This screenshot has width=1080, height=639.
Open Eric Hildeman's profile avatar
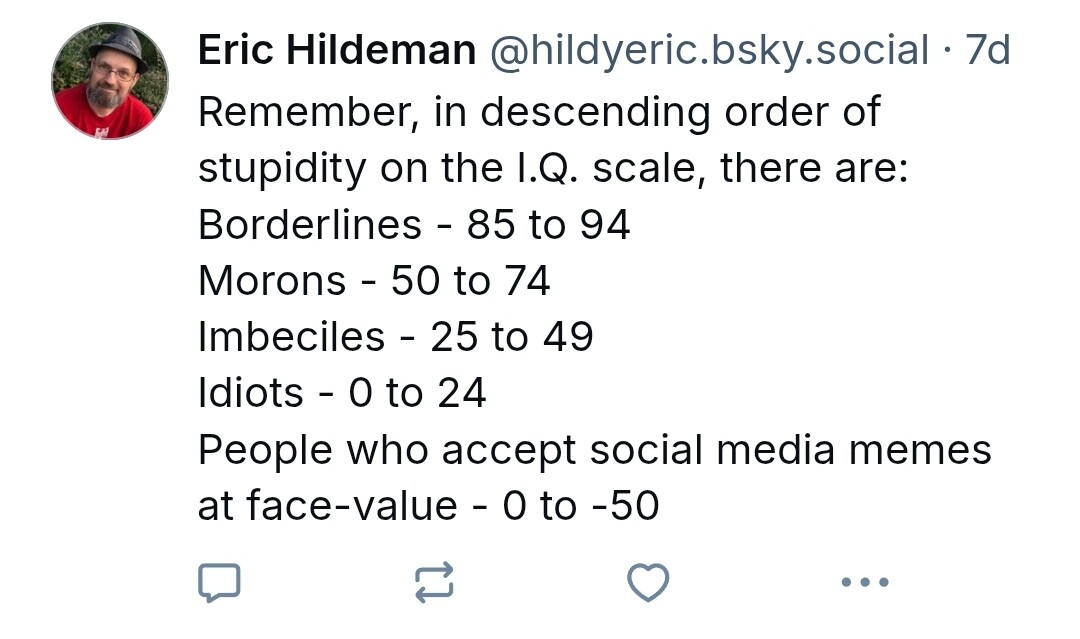110,81
